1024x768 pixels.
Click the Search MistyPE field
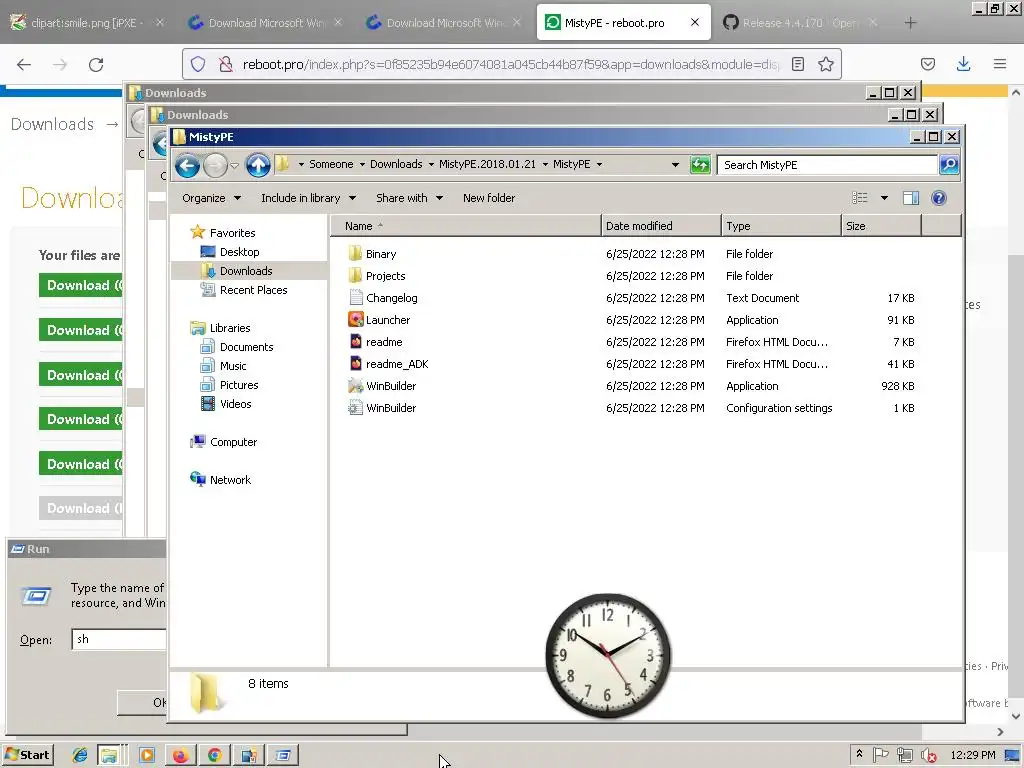[827, 165]
